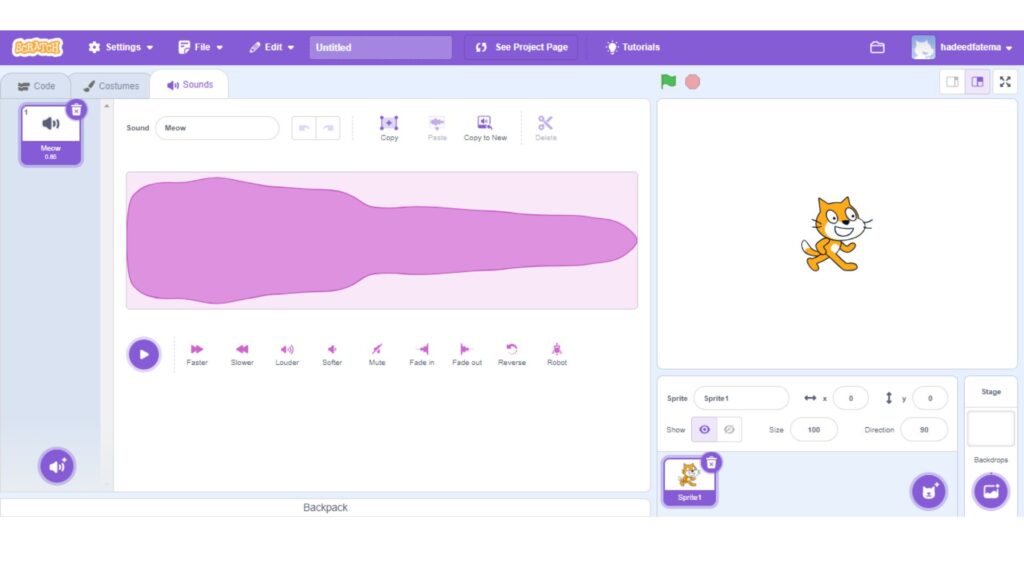Viewport: 1024px width, 576px height.
Task: Open the Backpack panel
Action: [325, 507]
